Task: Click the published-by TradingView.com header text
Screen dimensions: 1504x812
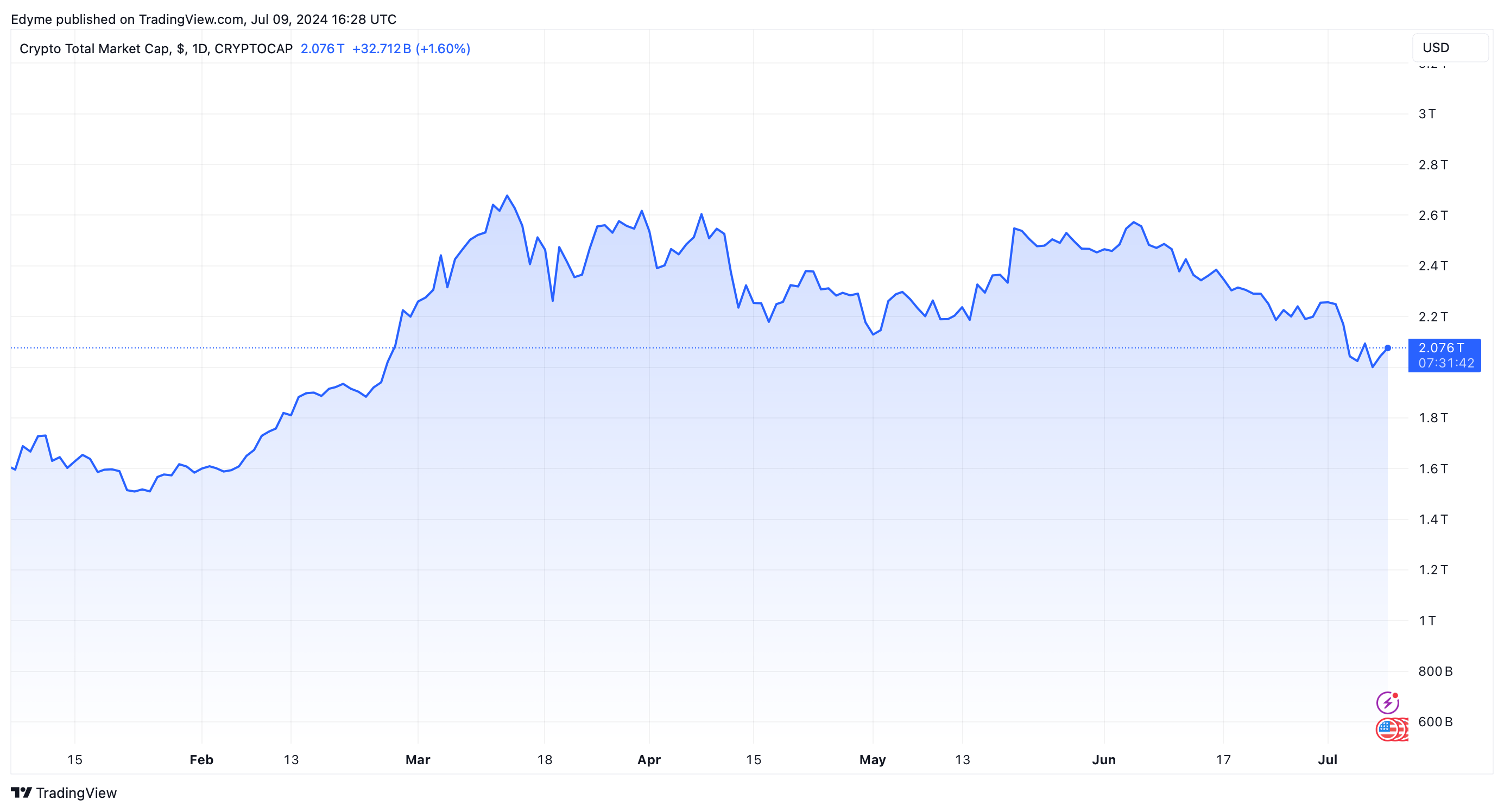Action: tap(203, 19)
